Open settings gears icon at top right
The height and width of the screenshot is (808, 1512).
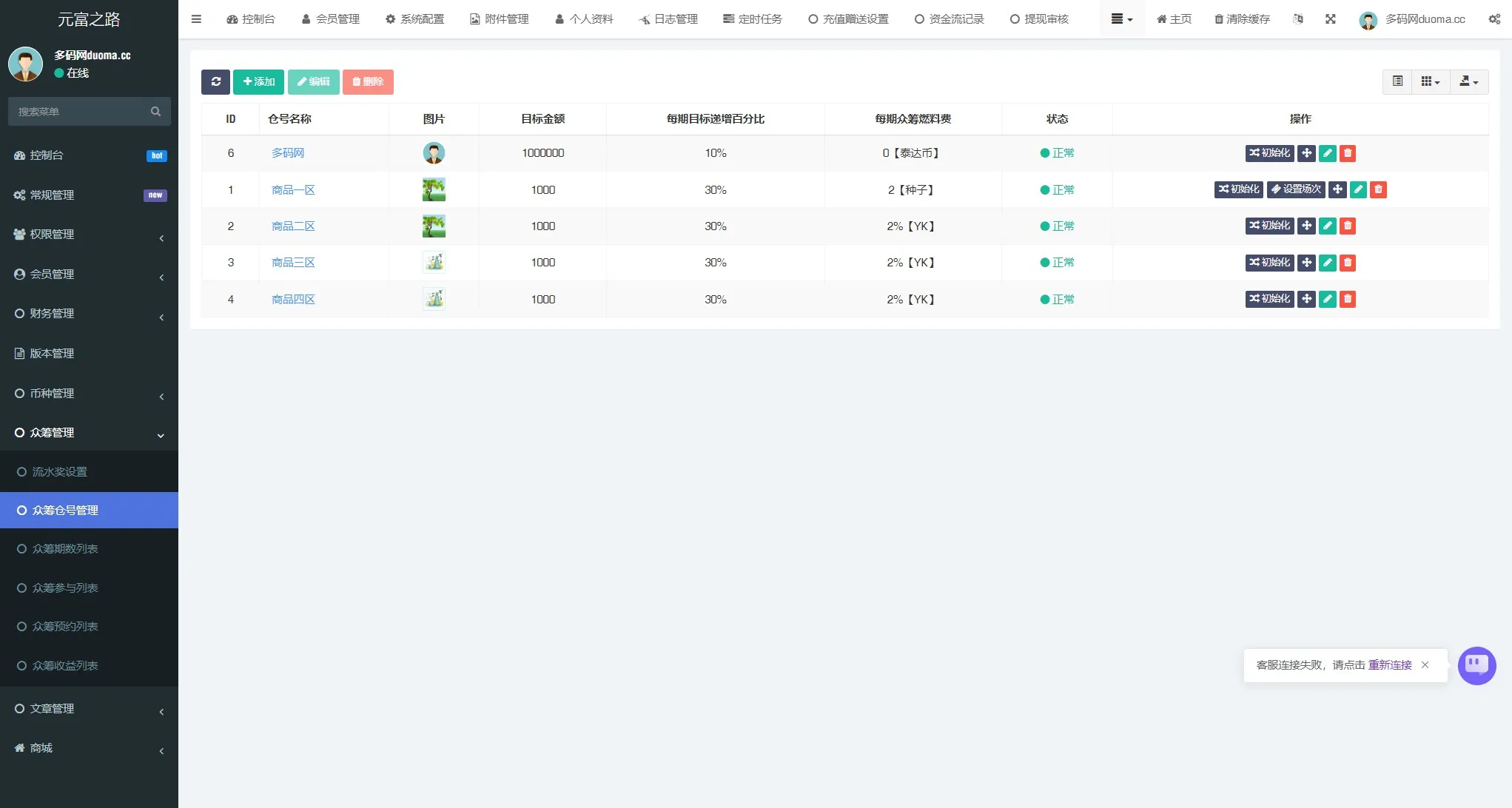tap(1494, 19)
